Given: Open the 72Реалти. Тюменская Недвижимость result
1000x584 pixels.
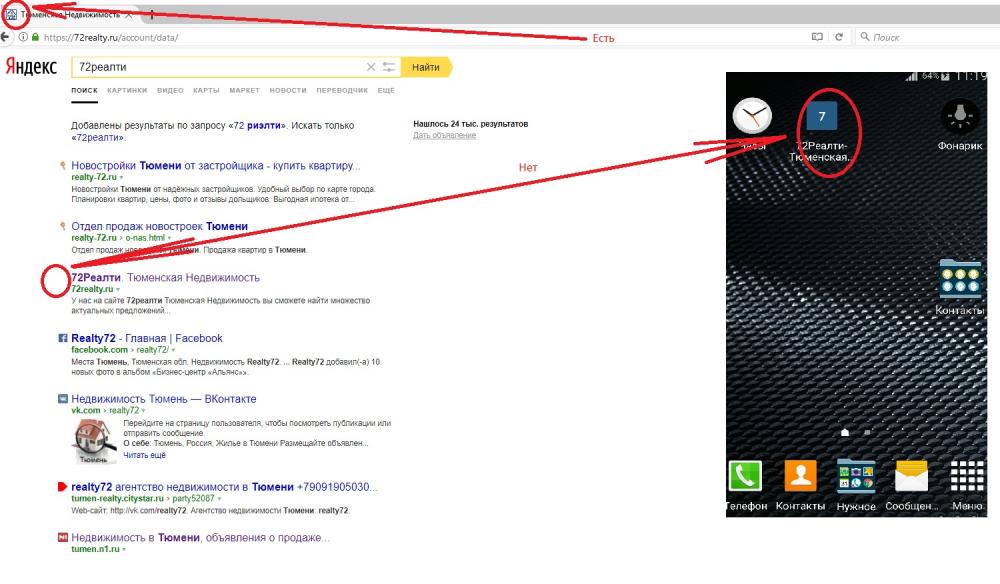Looking at the screenshot, I should [x=165, y=277].
